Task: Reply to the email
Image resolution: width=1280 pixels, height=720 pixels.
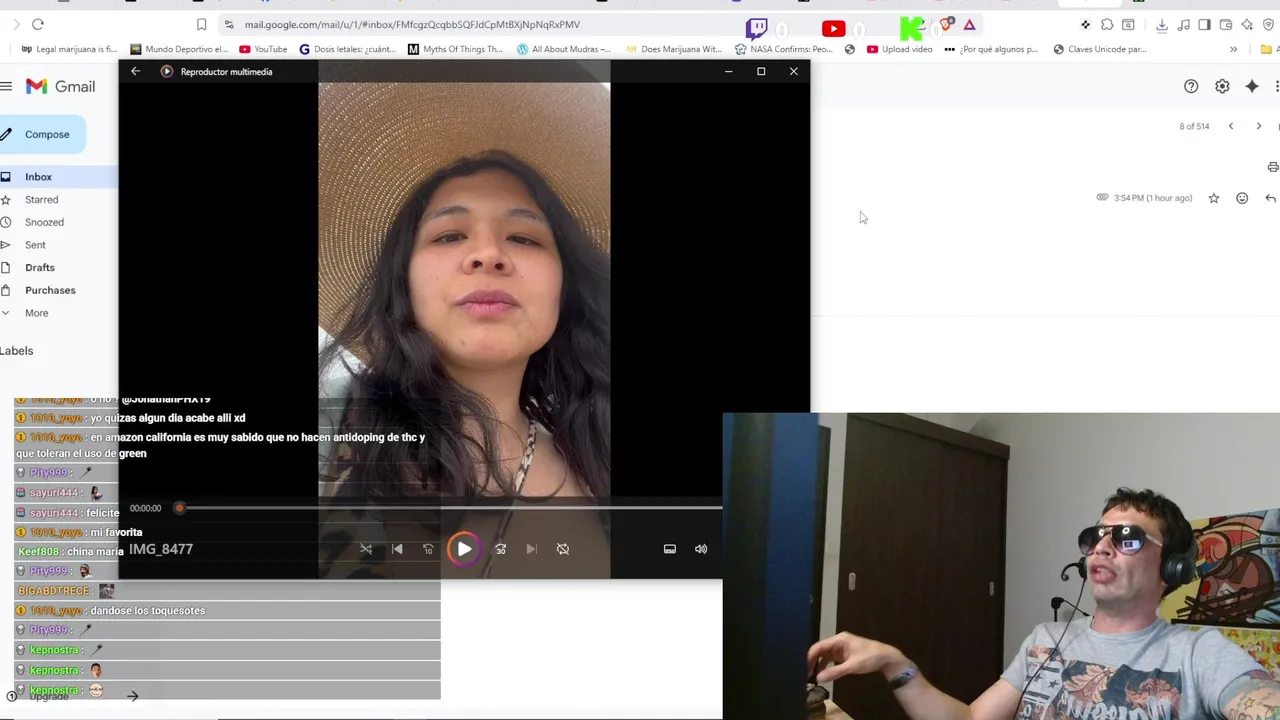Action: pyautogui.click(x=1270, y=198)
